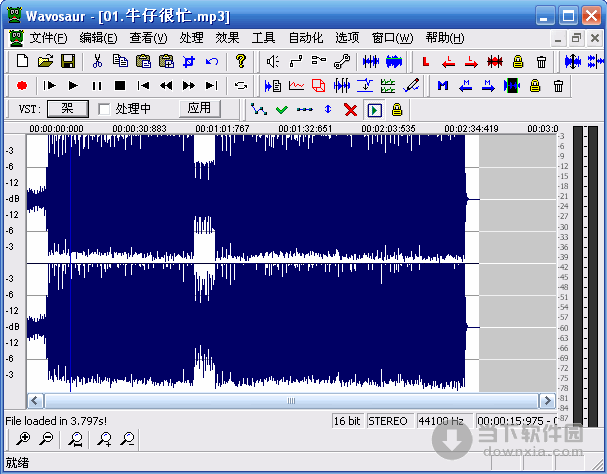This screenshot has height=474, width=607.
Task: Click the speaker volume icon in the toolbar
Action: pyautogui.click(x=273, y=61)
